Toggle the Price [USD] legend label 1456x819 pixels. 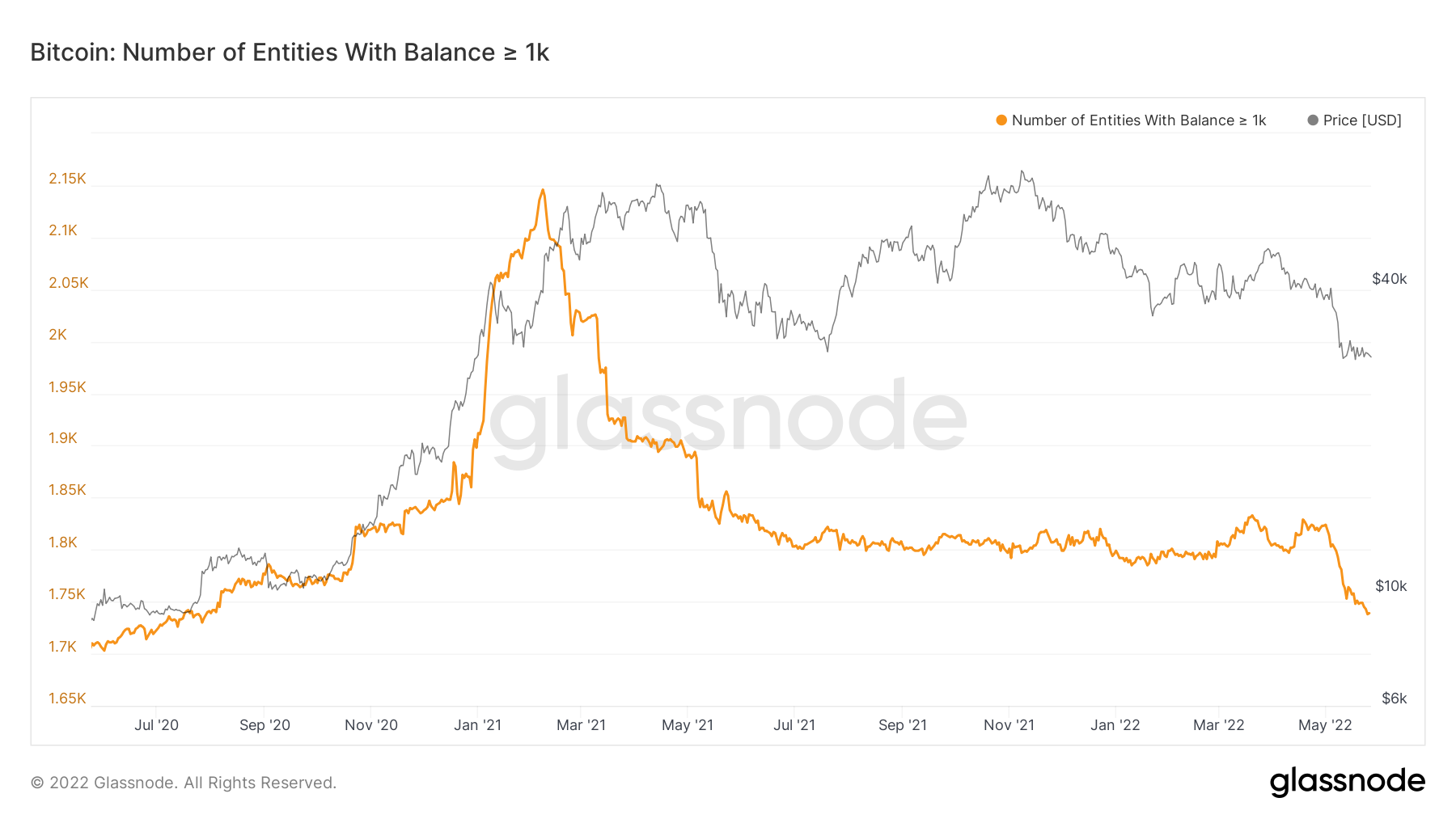click(1362, 120)
